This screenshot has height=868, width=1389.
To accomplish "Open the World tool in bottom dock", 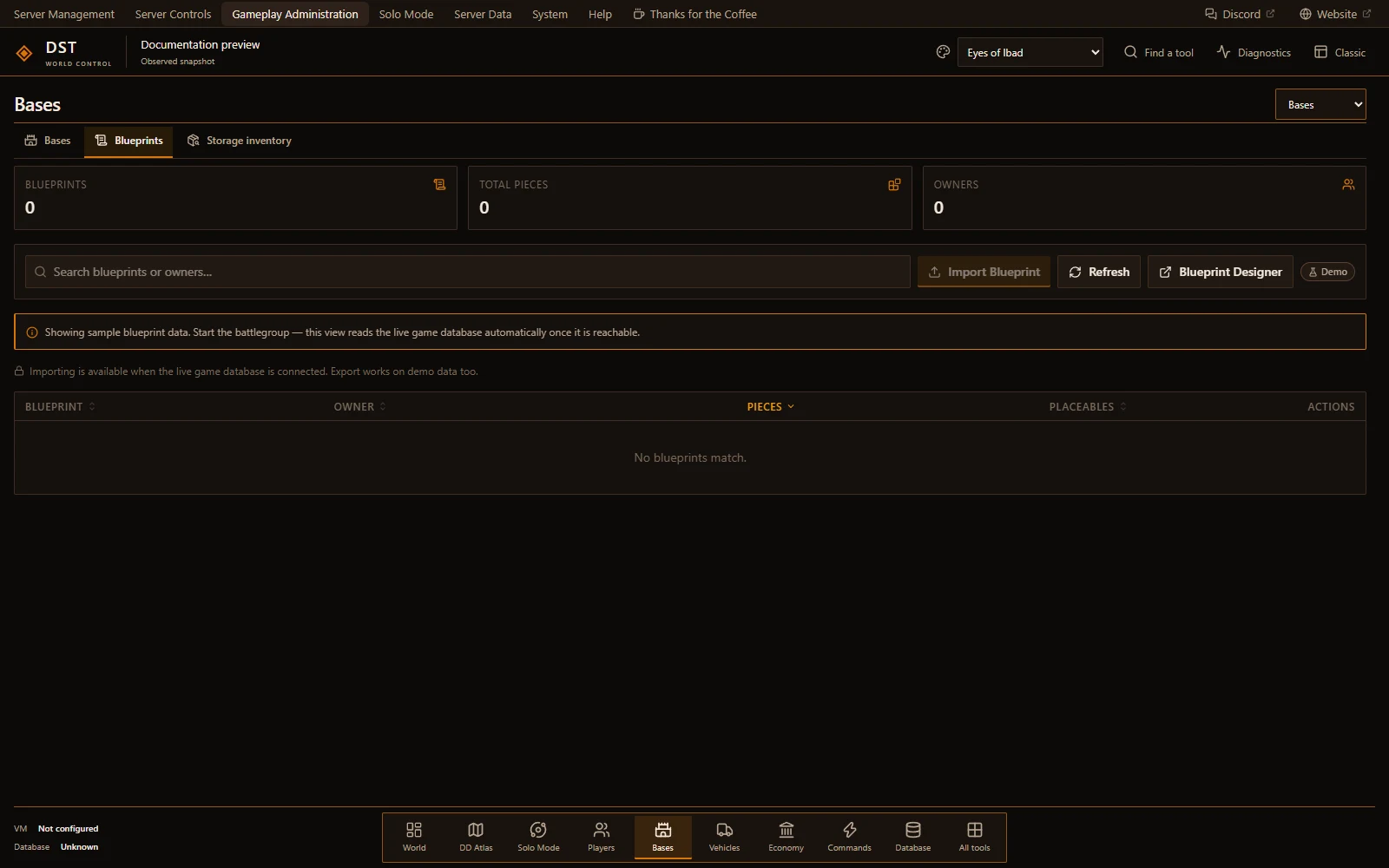I will [414, 837].
